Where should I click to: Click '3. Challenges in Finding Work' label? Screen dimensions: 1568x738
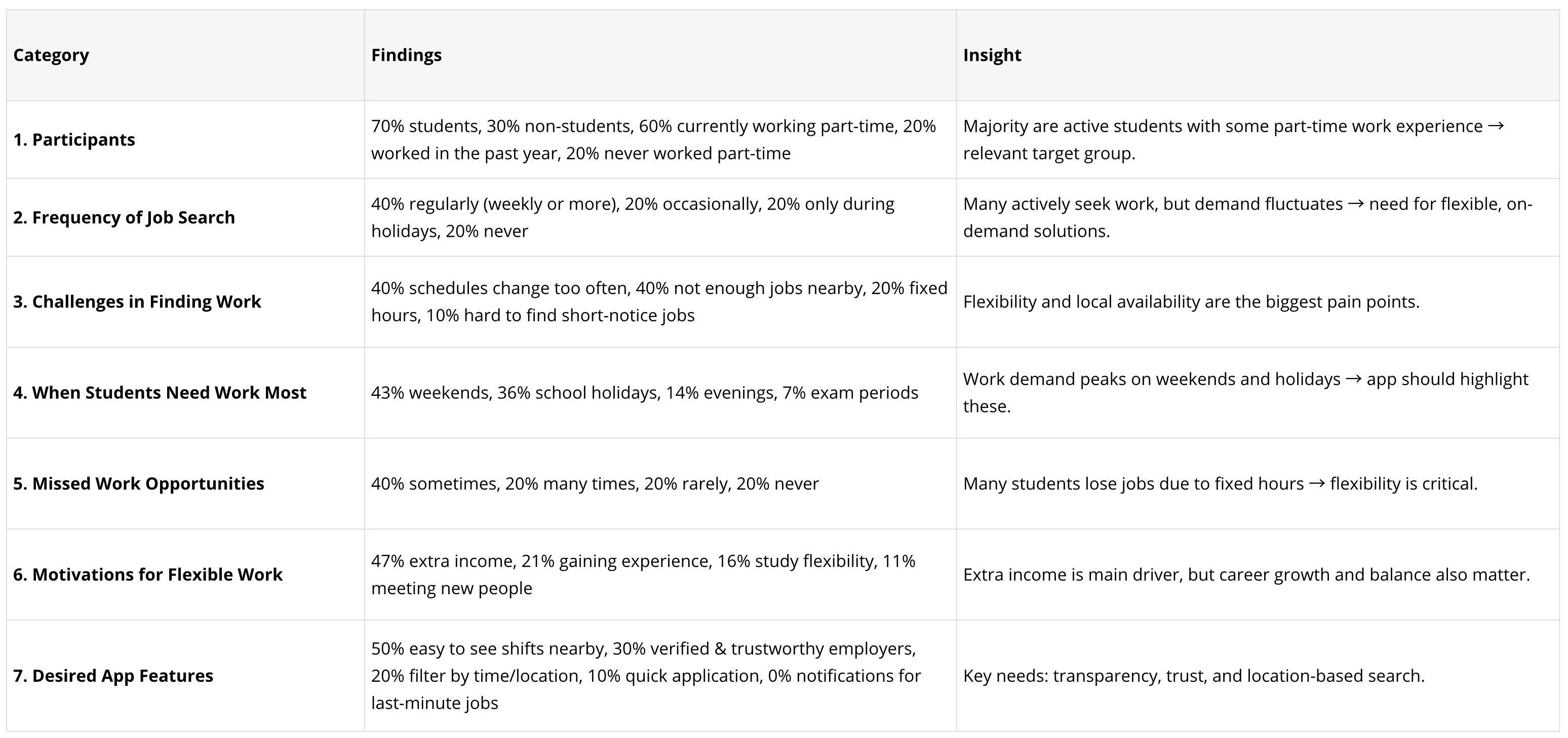pos(137,301)
